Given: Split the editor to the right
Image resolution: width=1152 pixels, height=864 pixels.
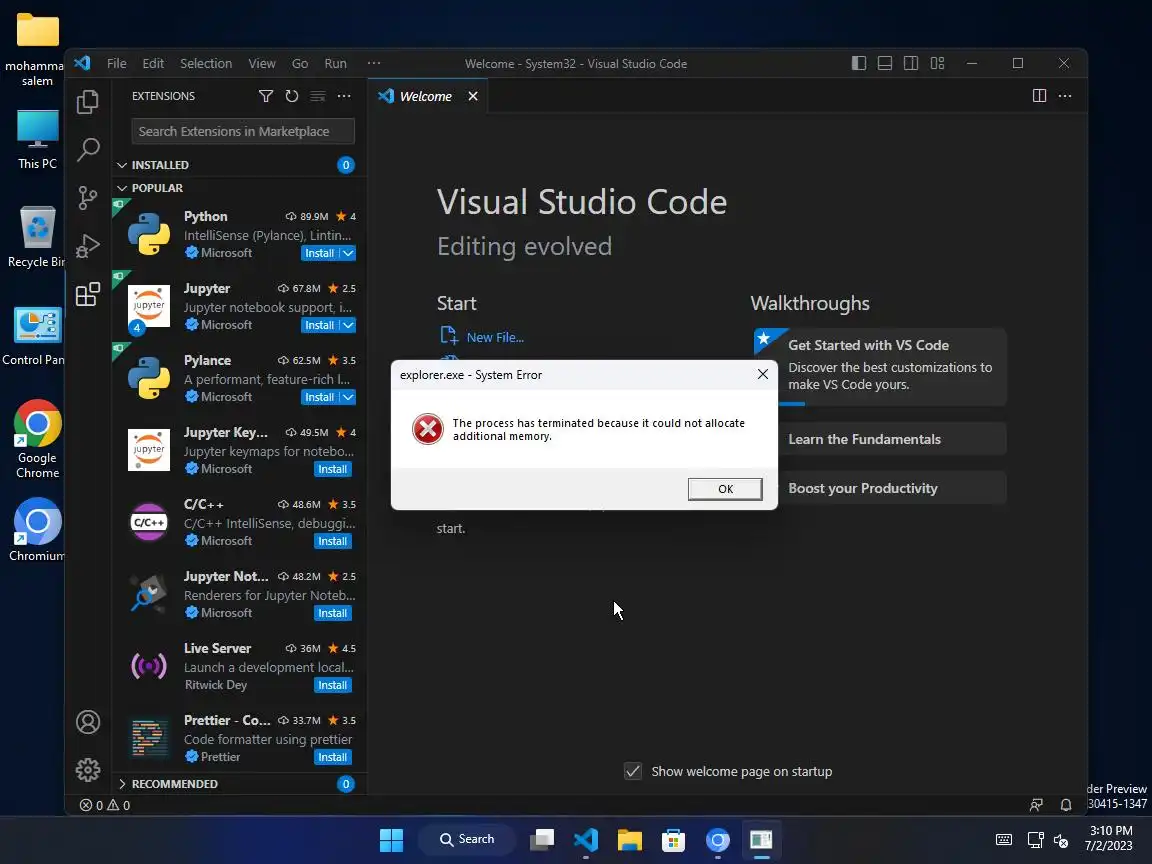Looking at the screenshot, I should tap(1039, 96).
